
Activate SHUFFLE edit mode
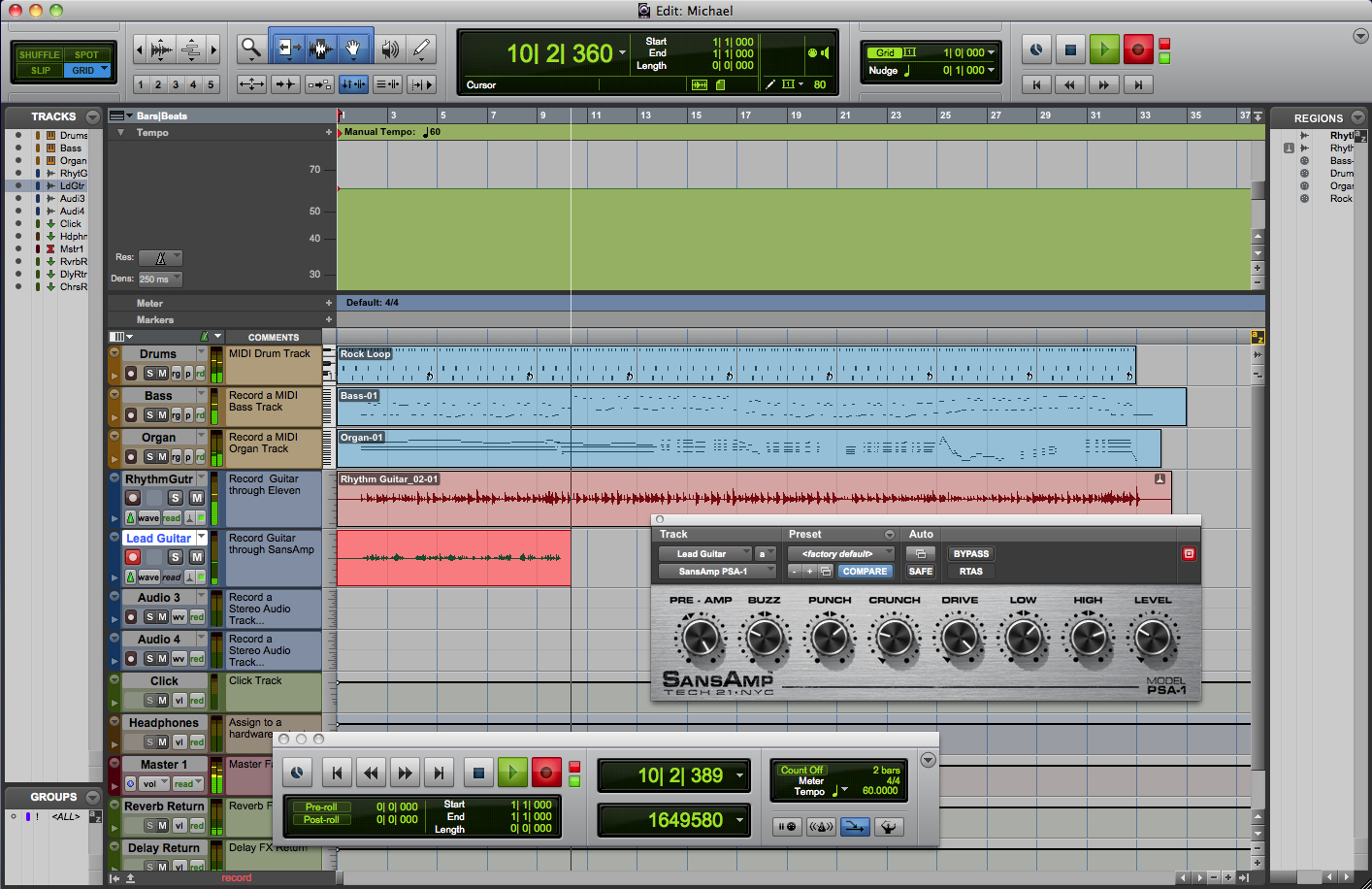(40, 54)
